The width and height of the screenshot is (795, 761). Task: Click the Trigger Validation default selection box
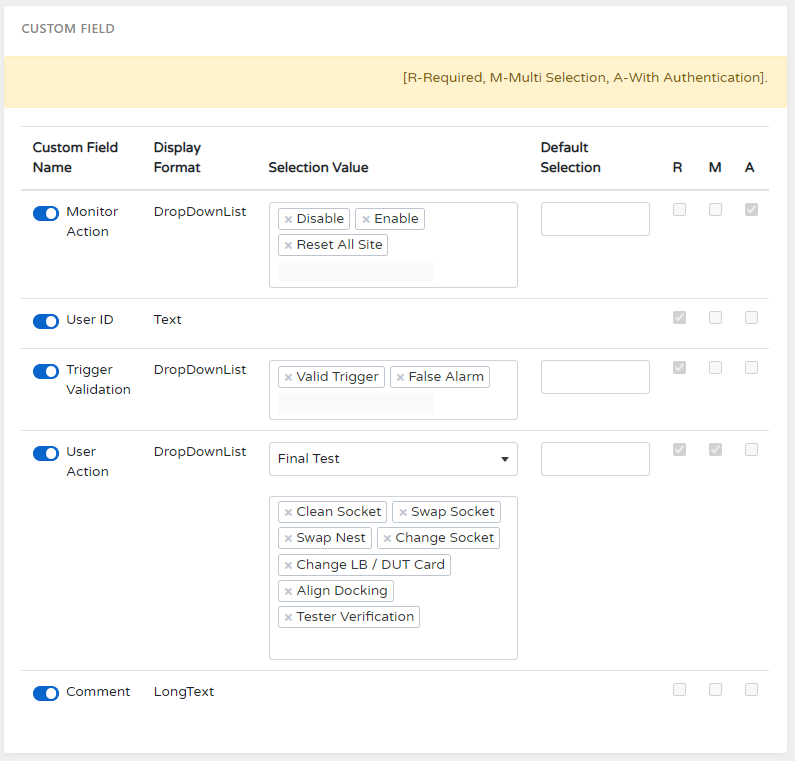[x=595, y=377]
